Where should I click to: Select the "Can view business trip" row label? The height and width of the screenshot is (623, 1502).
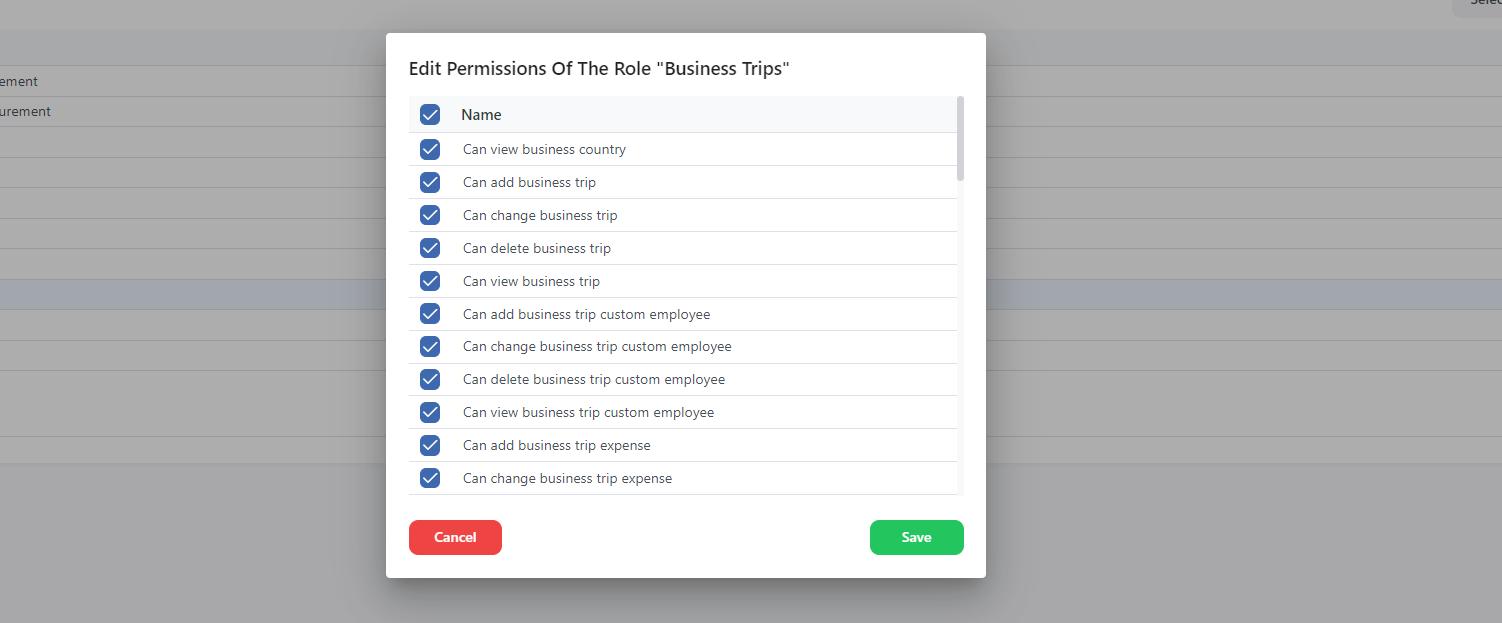[x=531, y=281]
